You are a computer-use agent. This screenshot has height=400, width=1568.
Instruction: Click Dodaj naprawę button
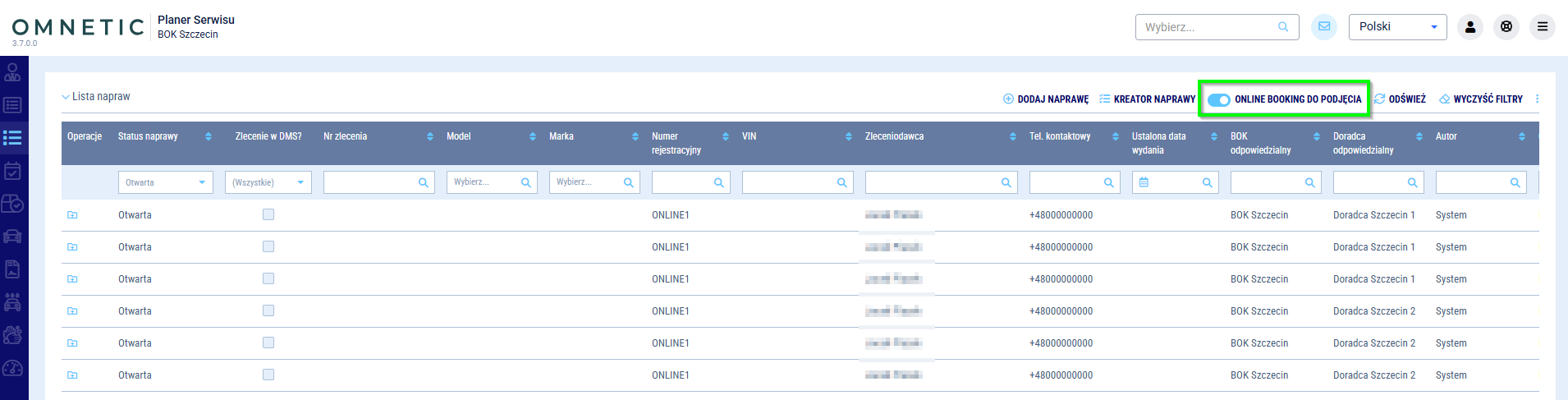1046,99
